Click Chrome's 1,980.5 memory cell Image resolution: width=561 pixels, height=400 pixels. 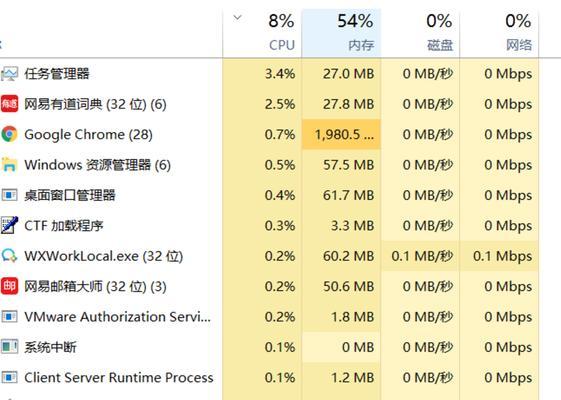click(341, 135)
